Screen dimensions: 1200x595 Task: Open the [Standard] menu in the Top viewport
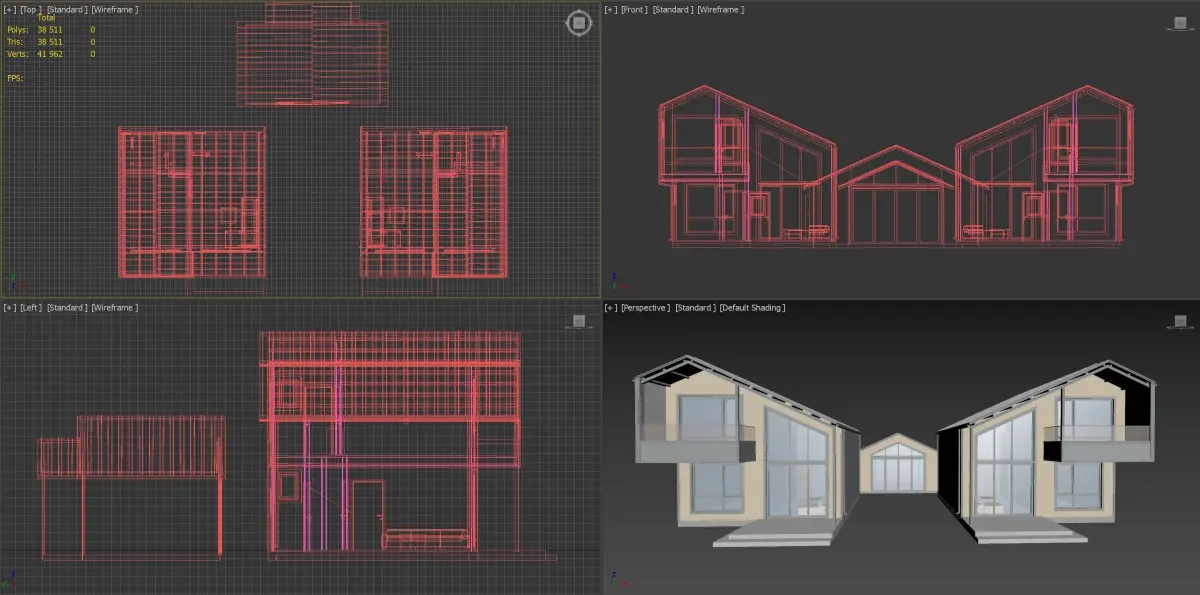click(x=67, y=9)
